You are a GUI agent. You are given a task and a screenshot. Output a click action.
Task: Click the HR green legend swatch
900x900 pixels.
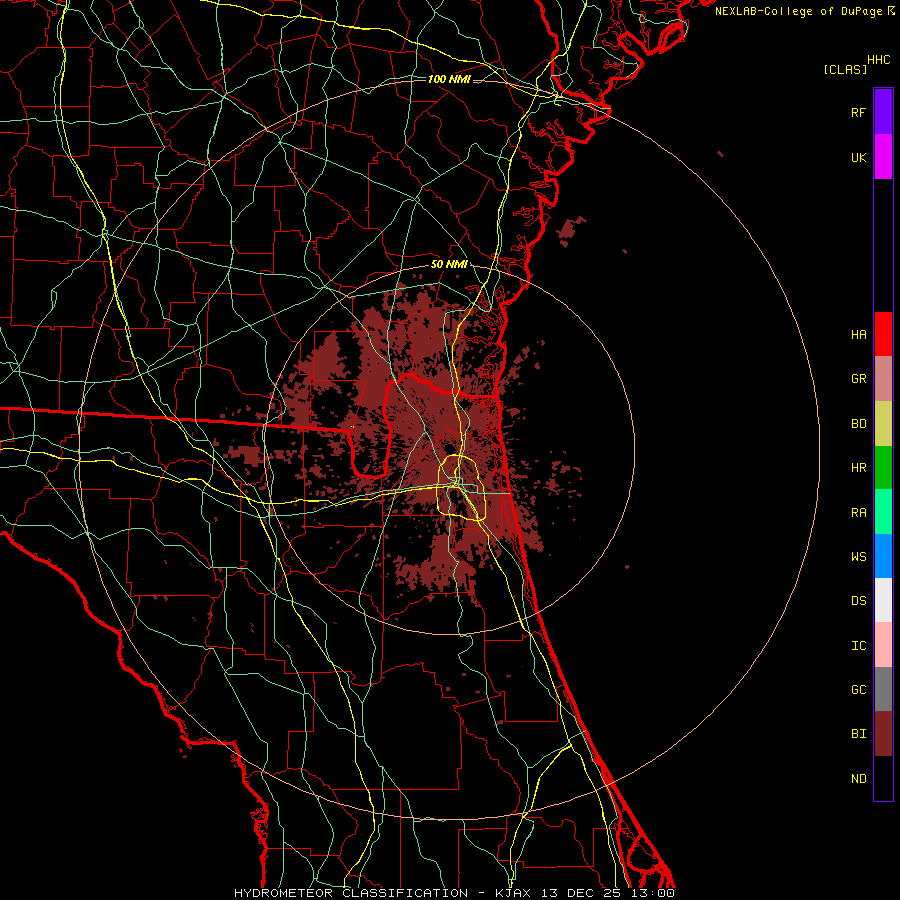(x=883, y=468)
